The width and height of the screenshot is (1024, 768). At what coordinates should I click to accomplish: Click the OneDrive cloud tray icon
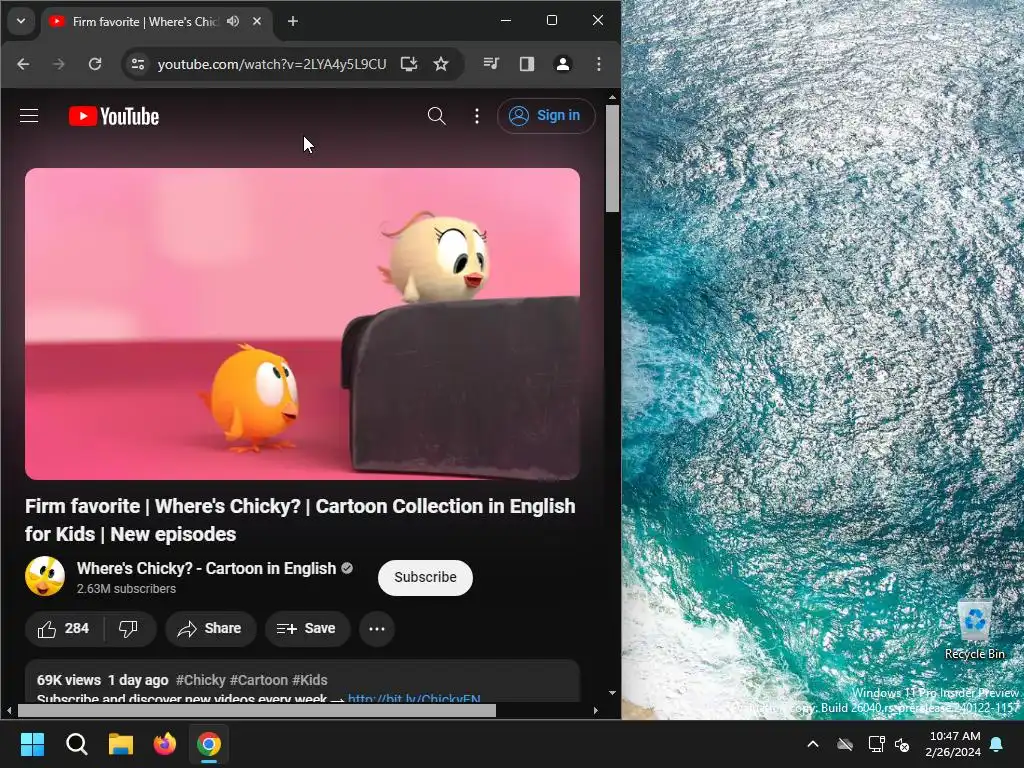pyautogui.click(x=845, y=744)
